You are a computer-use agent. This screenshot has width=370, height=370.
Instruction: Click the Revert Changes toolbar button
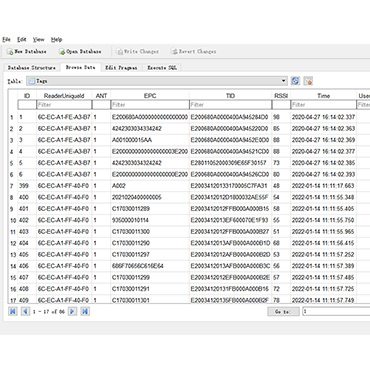(194, 52)
